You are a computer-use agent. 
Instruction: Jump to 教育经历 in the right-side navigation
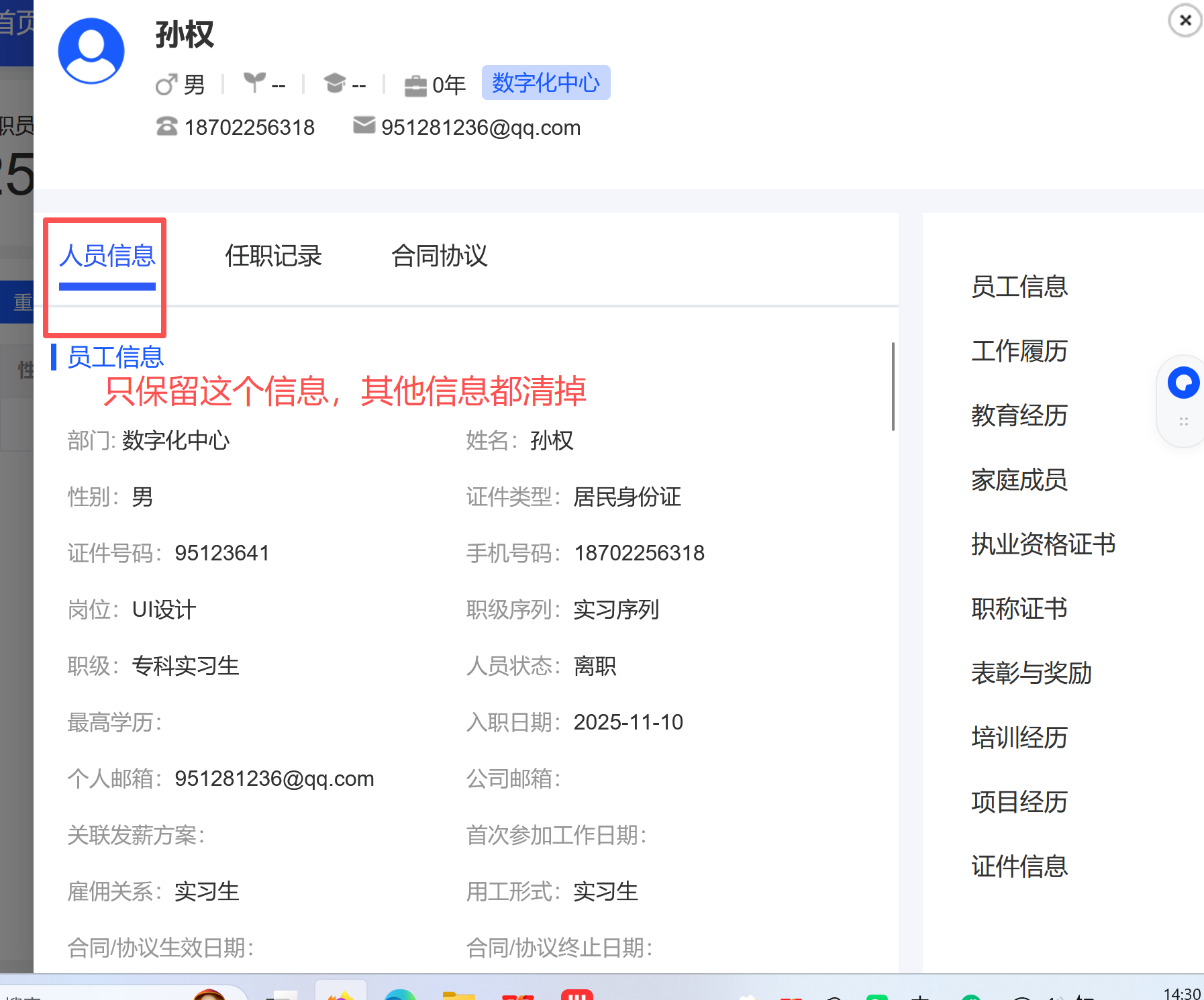coord(1019,415)
